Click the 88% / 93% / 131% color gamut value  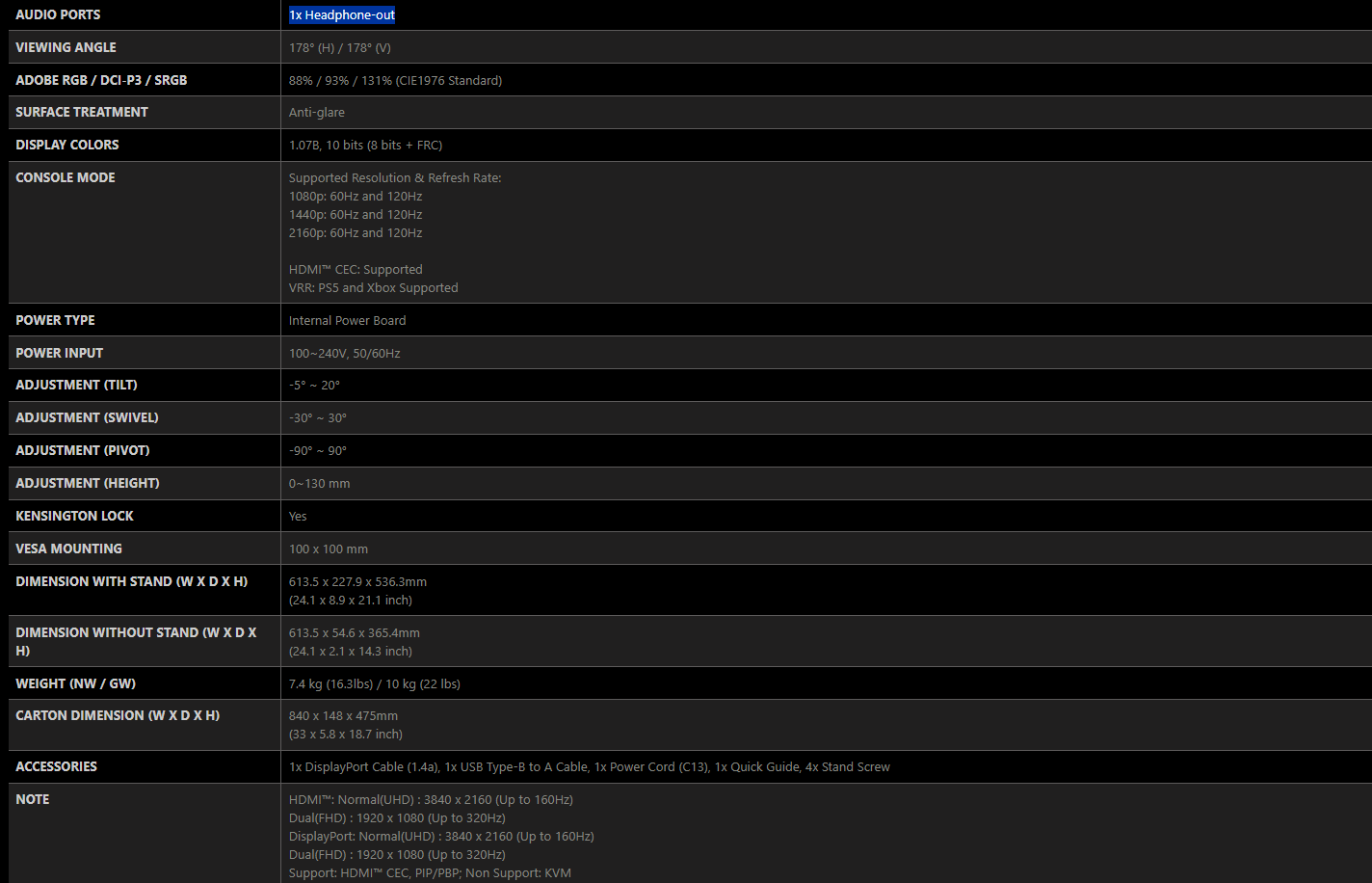(x=395, y=81)
